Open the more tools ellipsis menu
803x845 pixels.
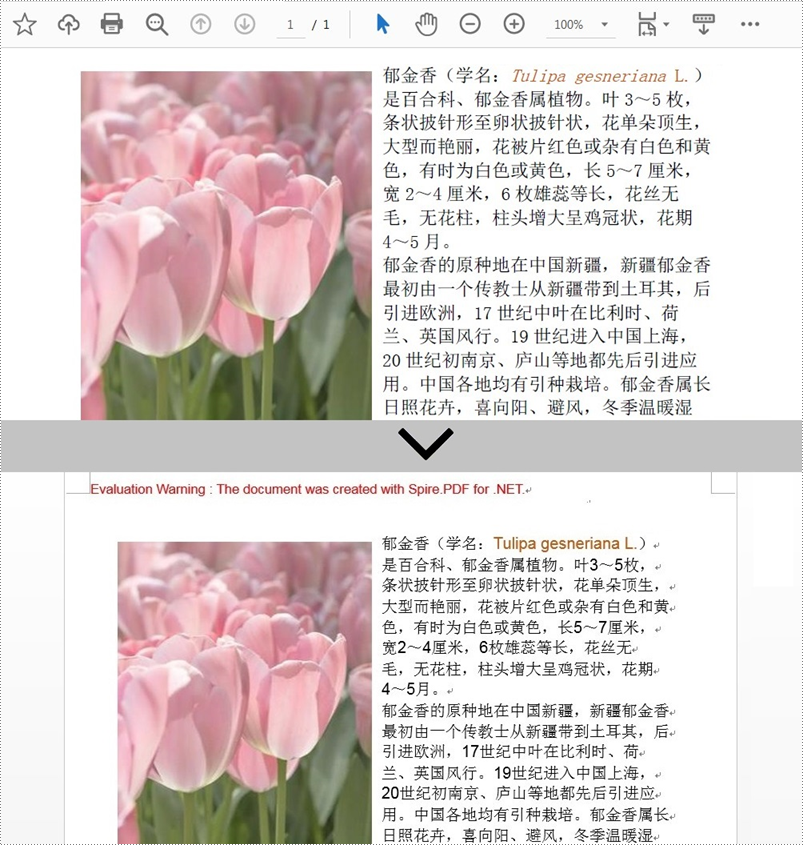[750, 24]
